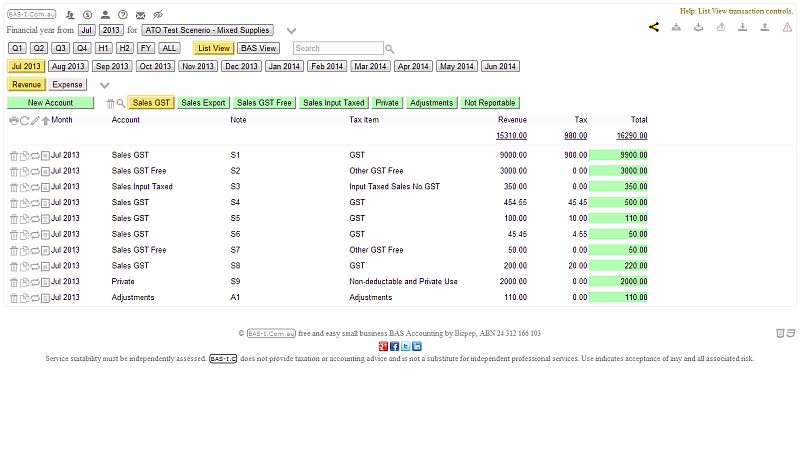Click into the Search input field
The height and width of the screenshot is (450, 800).
338,48
